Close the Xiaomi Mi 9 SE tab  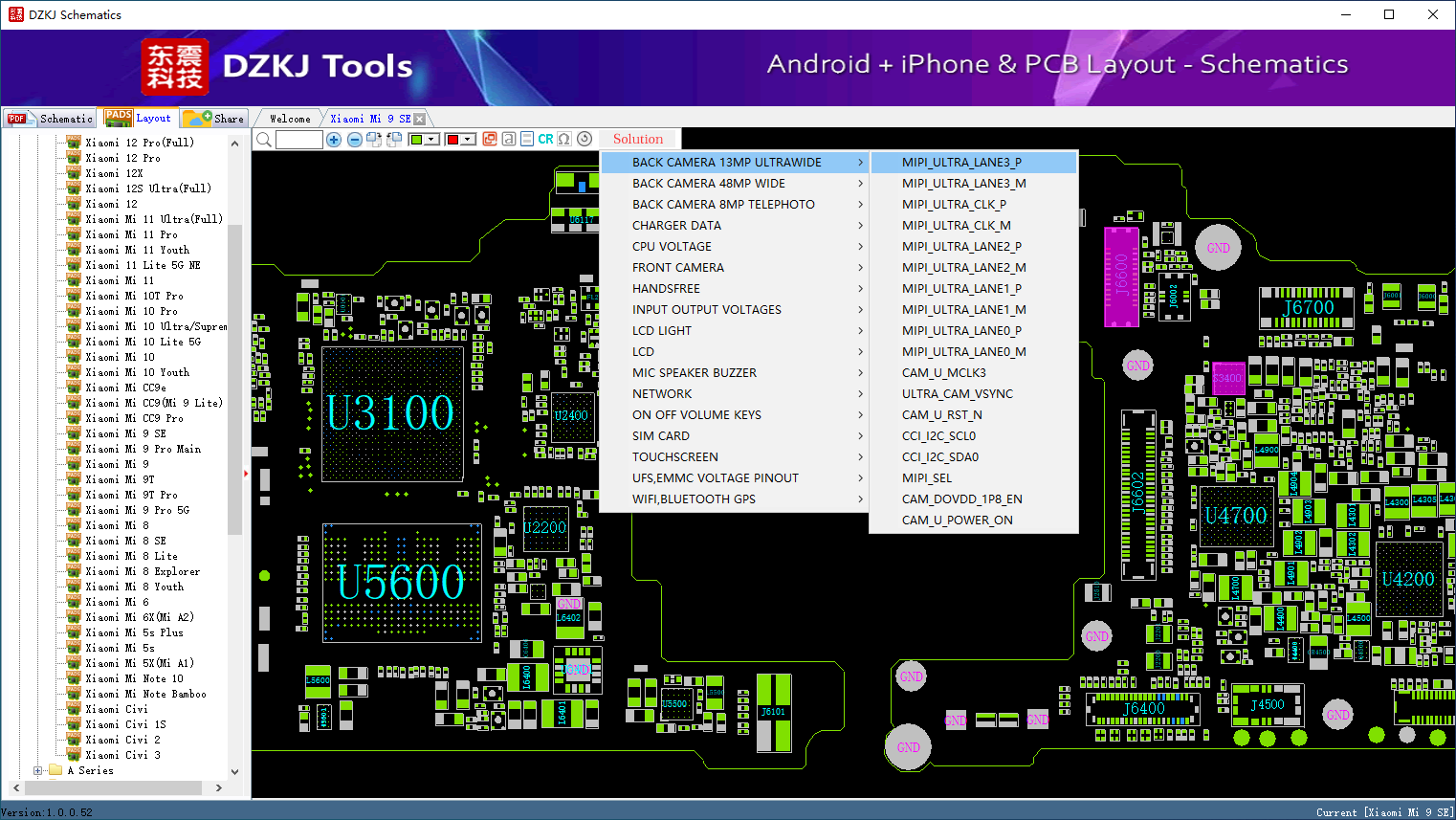[419, 119]
